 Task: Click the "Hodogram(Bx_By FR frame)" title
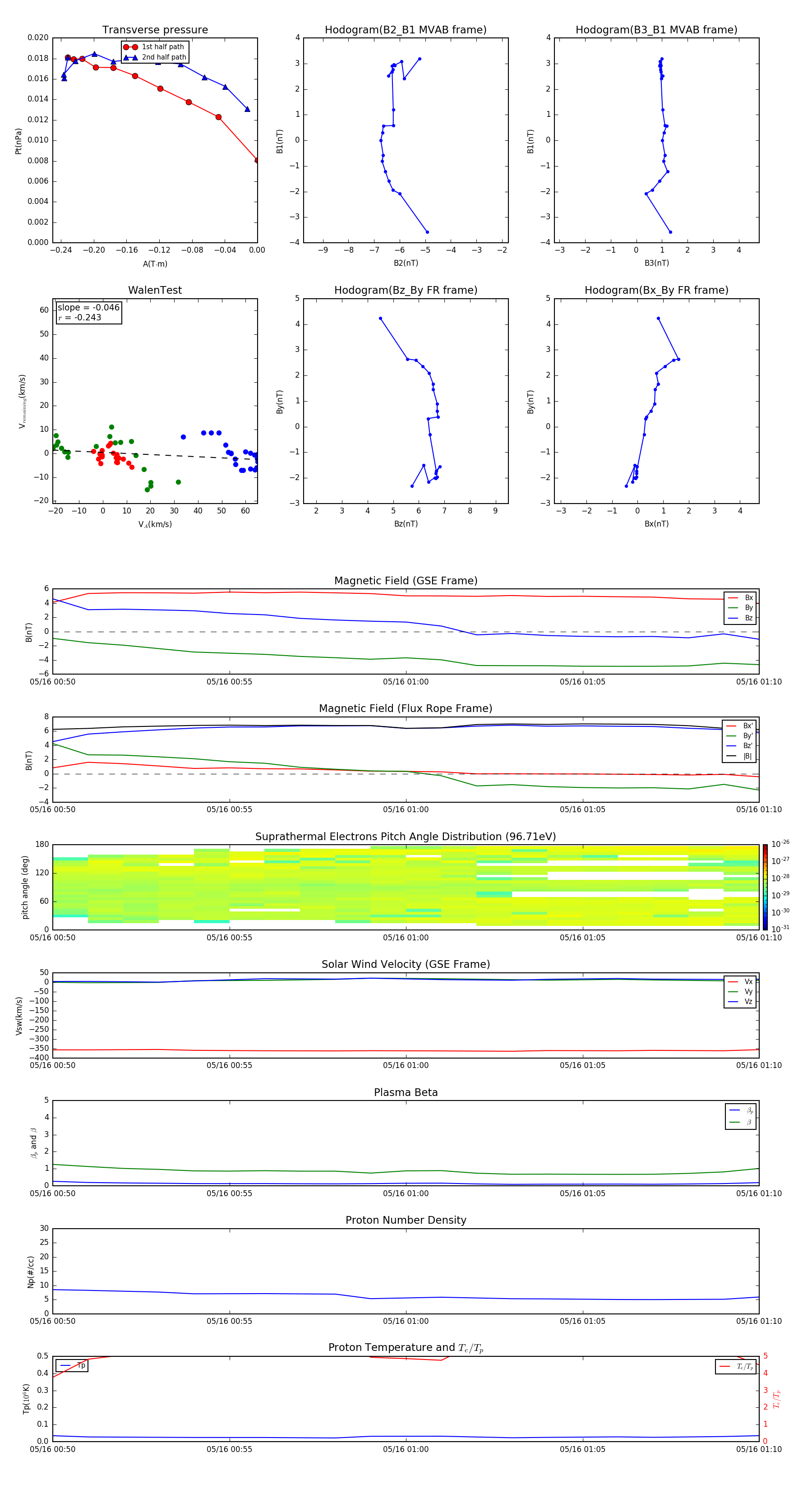pyautogui.click(x=656, y=290)
